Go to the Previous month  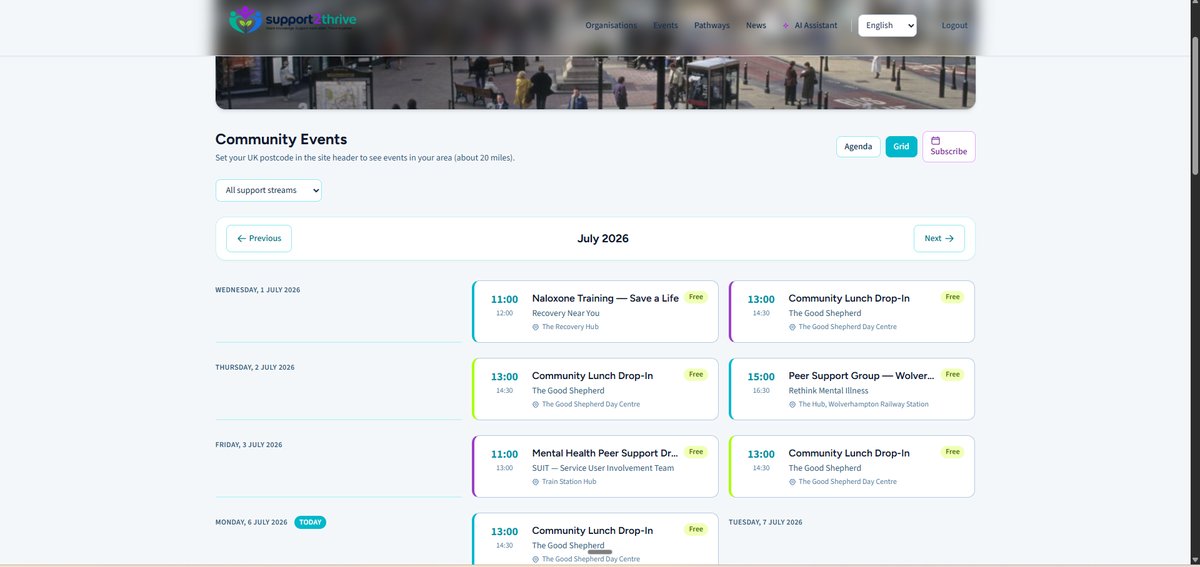[x=259, y=239]
